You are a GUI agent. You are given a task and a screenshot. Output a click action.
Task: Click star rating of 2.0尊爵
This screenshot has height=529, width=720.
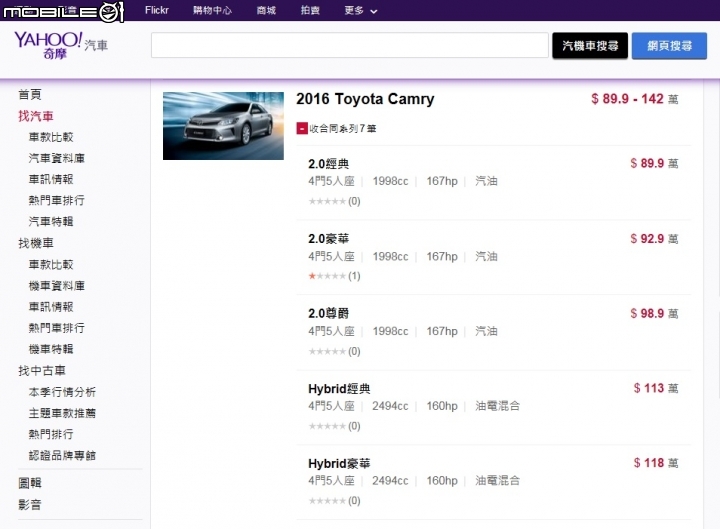[x=327, y=351]
